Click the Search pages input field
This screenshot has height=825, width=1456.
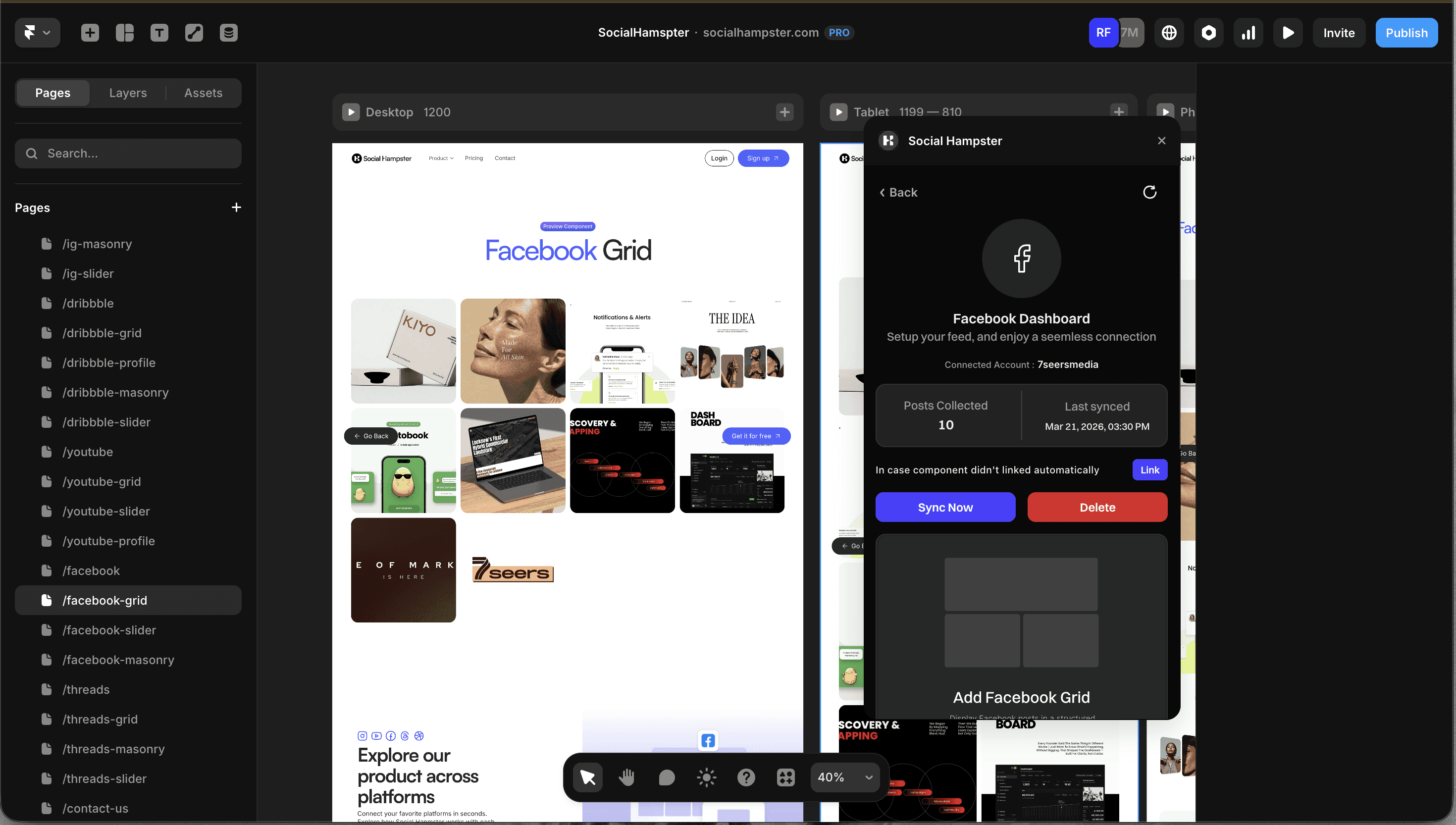tap(128, 154)
